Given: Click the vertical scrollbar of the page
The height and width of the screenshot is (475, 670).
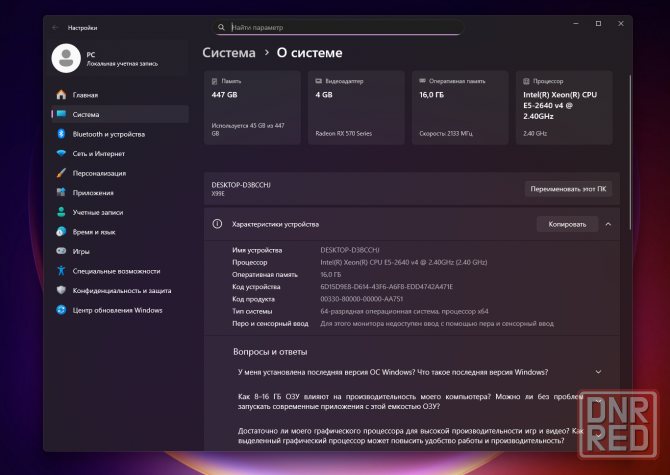Looking at the screenshot, I should [x=630, y=152].
